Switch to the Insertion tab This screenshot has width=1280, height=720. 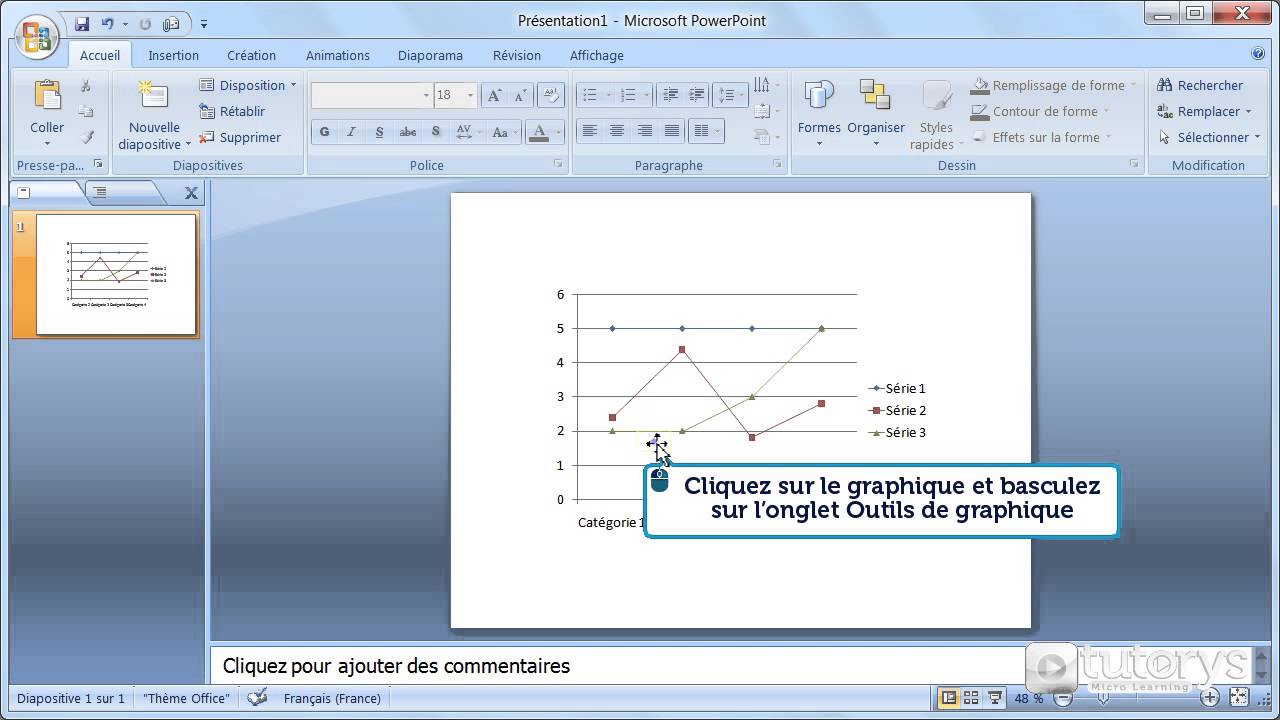[174, 55]
